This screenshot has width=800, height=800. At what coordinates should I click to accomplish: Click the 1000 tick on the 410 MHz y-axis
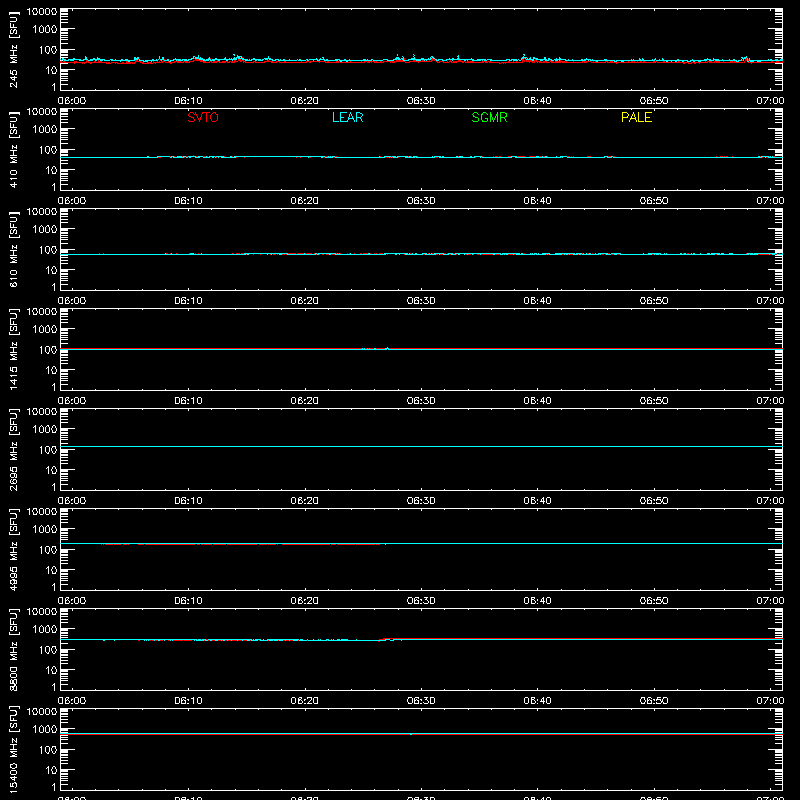(x=45, y=130)
